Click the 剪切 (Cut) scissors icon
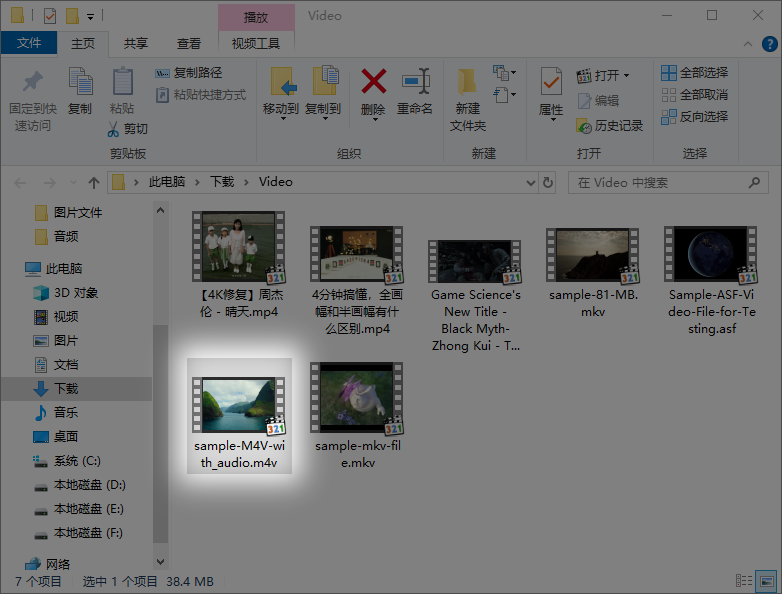The image size is (782, 594). click(115, 129)
